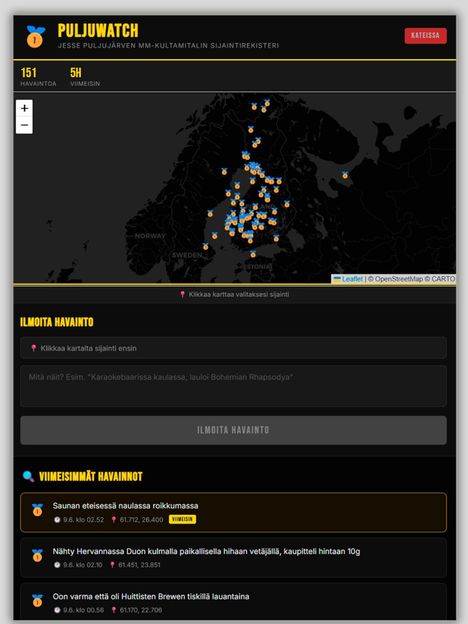Screen dimensions: 468x624
Task: Click the medal icon on the saunan eteisessä entry
Action: coord(37,510)
